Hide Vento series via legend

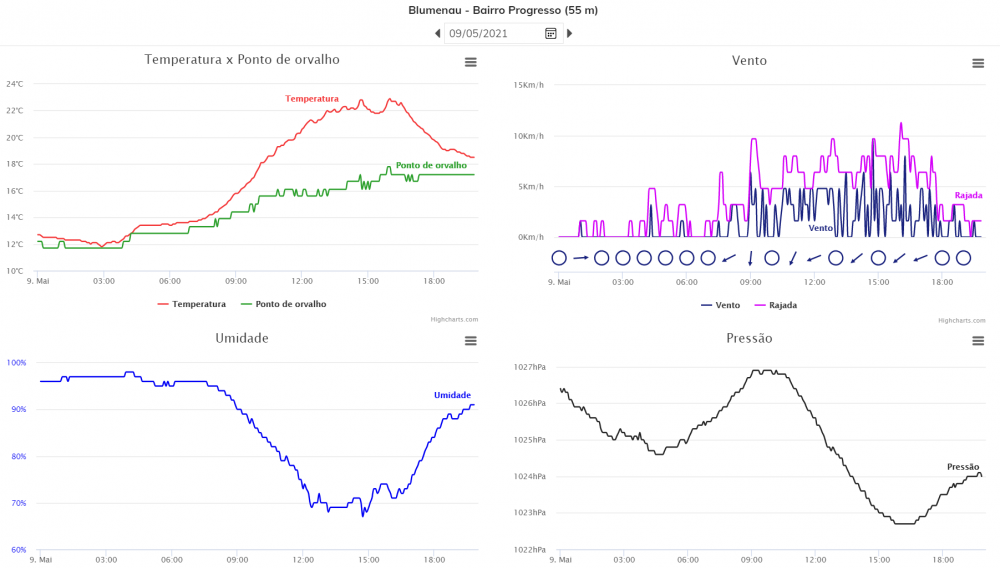tap(720, 305)
